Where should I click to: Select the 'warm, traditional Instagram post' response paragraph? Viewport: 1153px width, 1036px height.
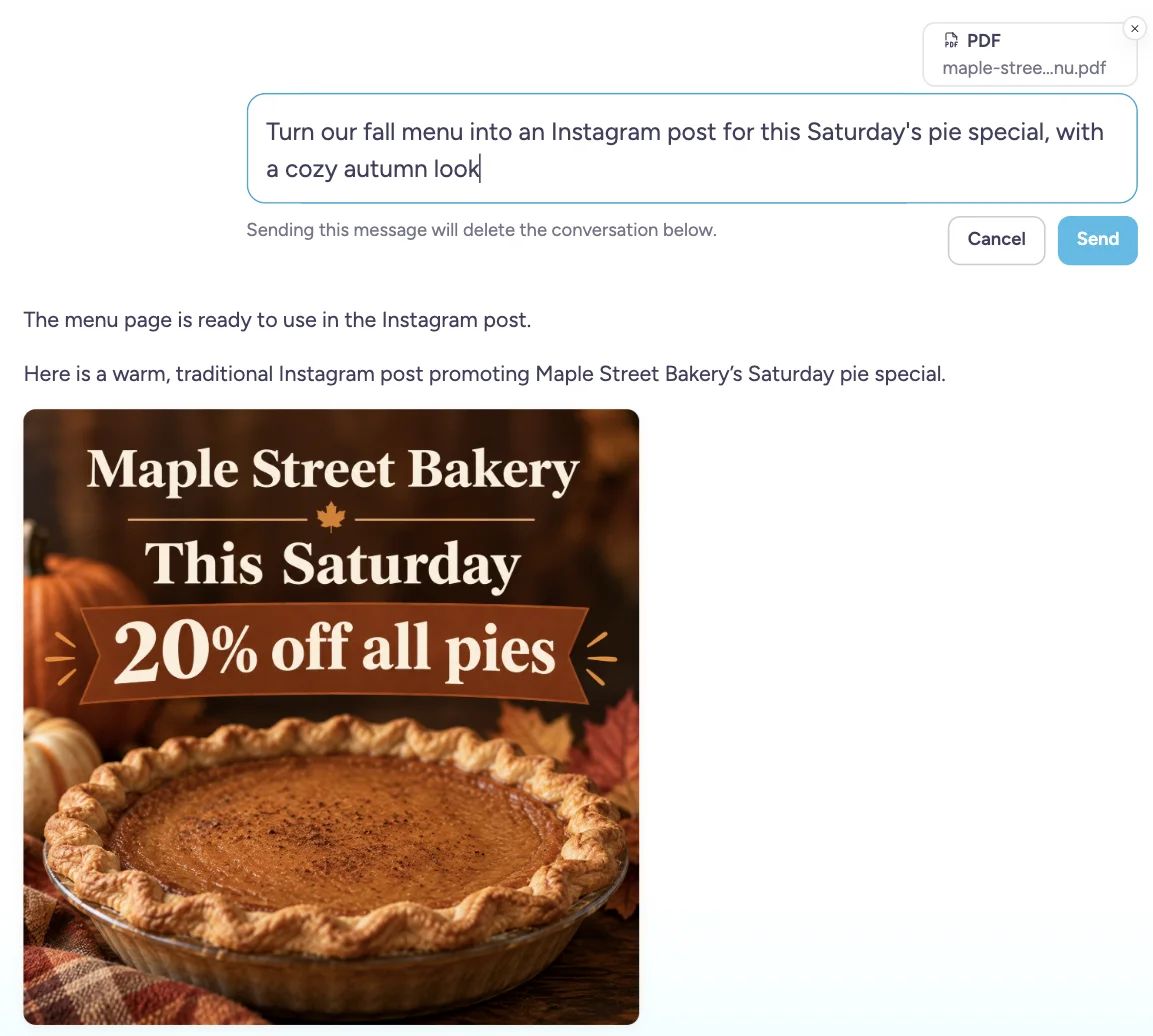tap(485, 374)
